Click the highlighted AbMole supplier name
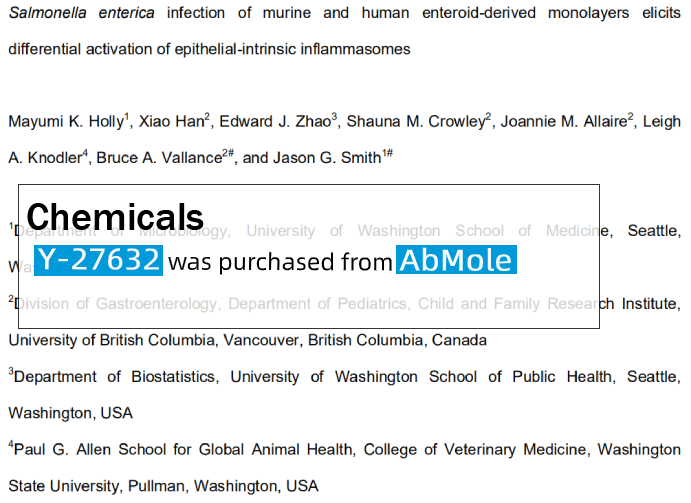 [x=456, y=260]
